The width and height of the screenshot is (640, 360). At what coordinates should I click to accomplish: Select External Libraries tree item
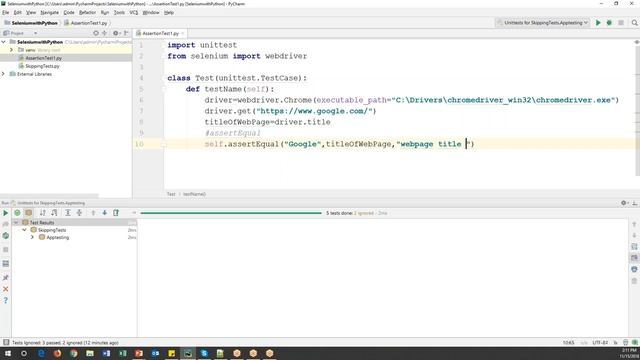tap(34, 74)
